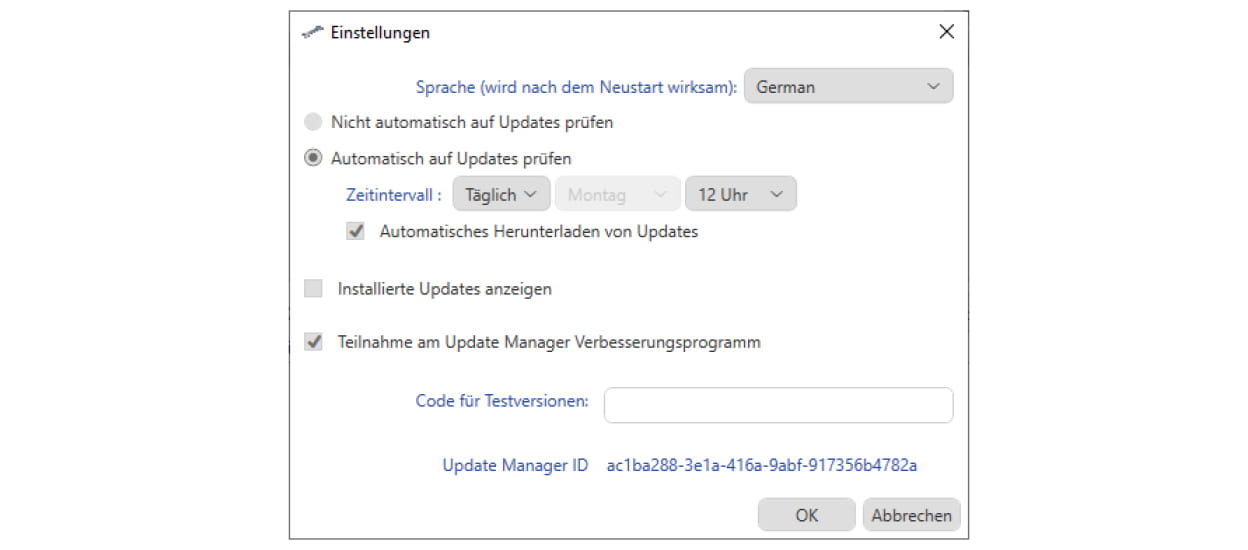The height and width of the screenshot is (550, 1248).
Task: Close the Einstellungen dialog with X
Action: click(946, 32)
